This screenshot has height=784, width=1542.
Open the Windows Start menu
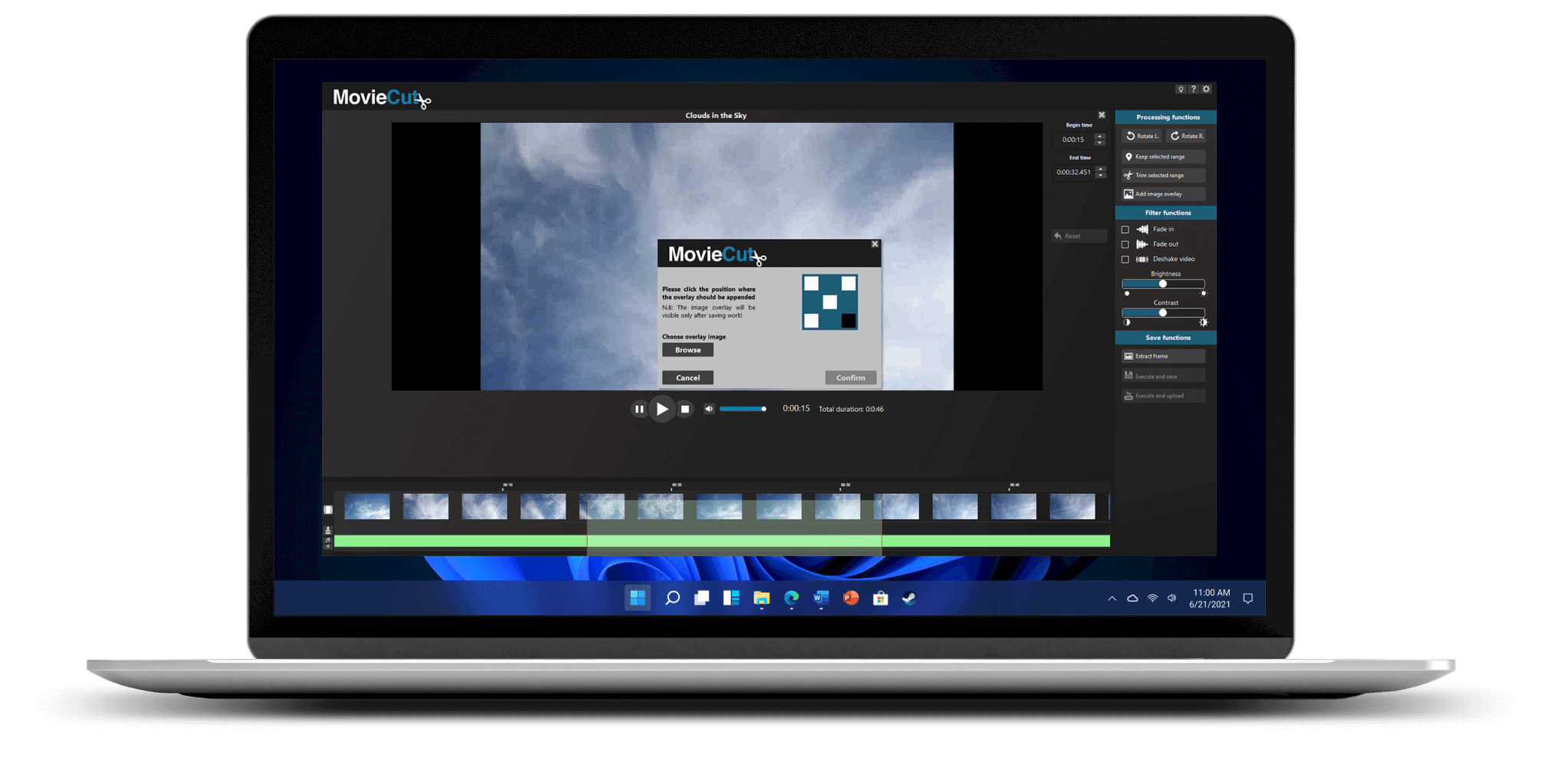[638, 598]
